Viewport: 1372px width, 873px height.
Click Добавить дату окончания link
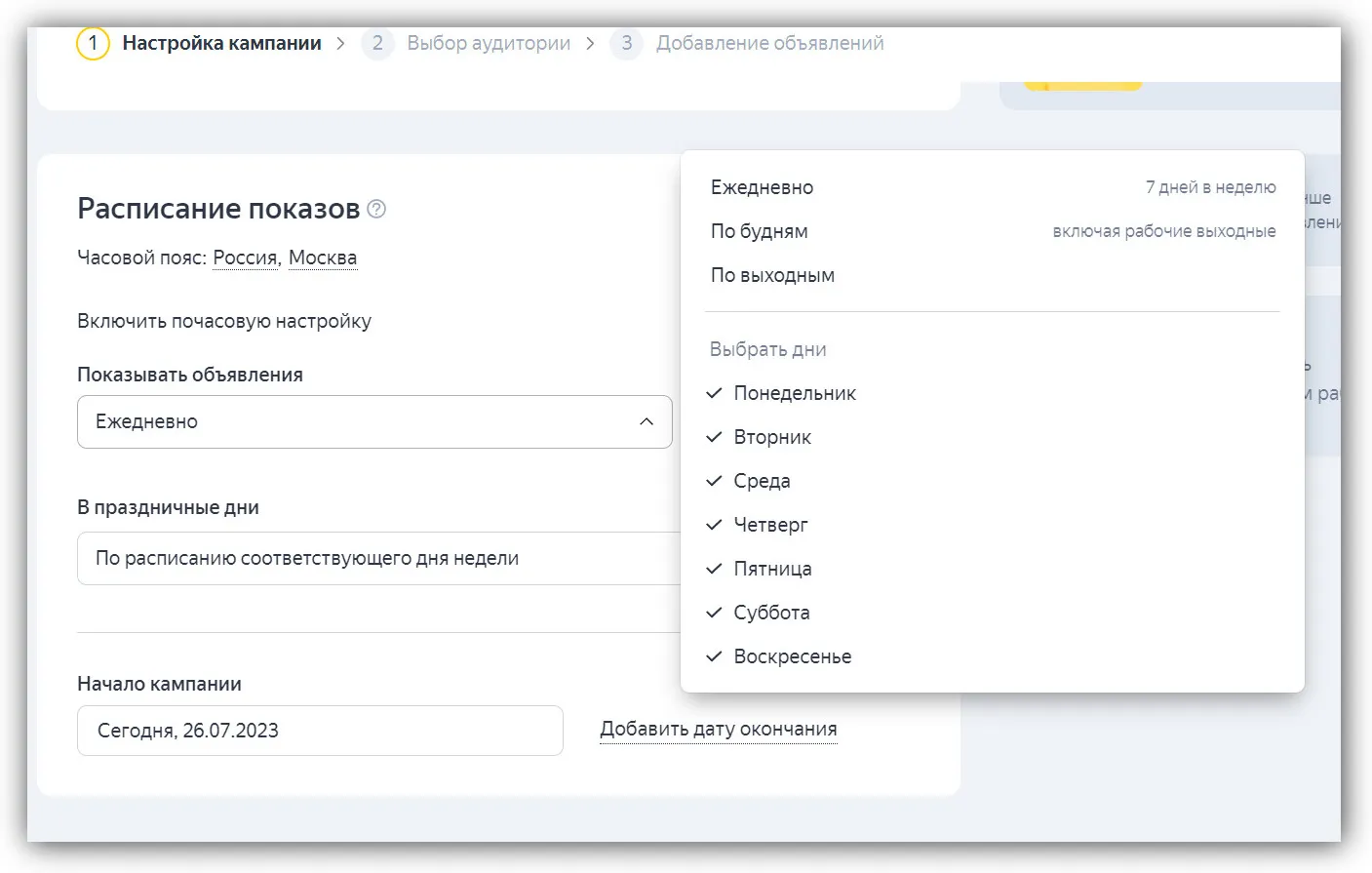[719, 730]
